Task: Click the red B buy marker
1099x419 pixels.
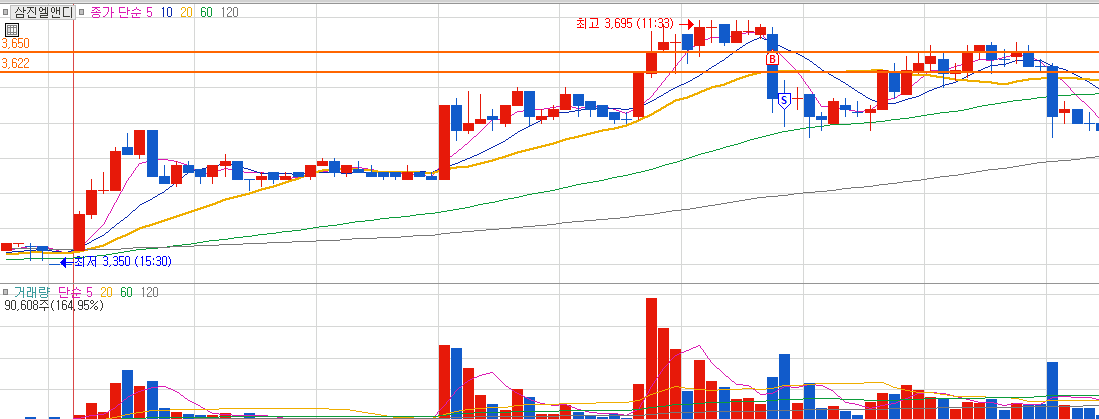Action: click(772, 60)
